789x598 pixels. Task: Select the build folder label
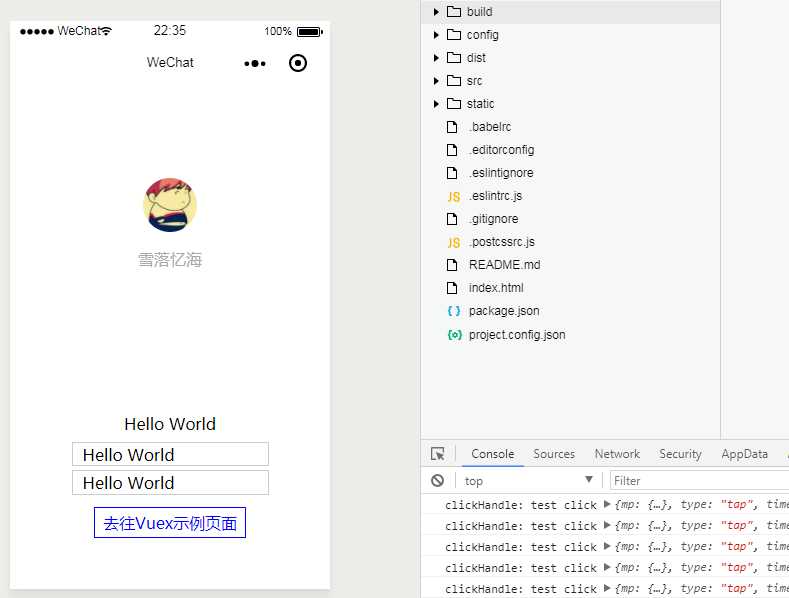(480, 12)
